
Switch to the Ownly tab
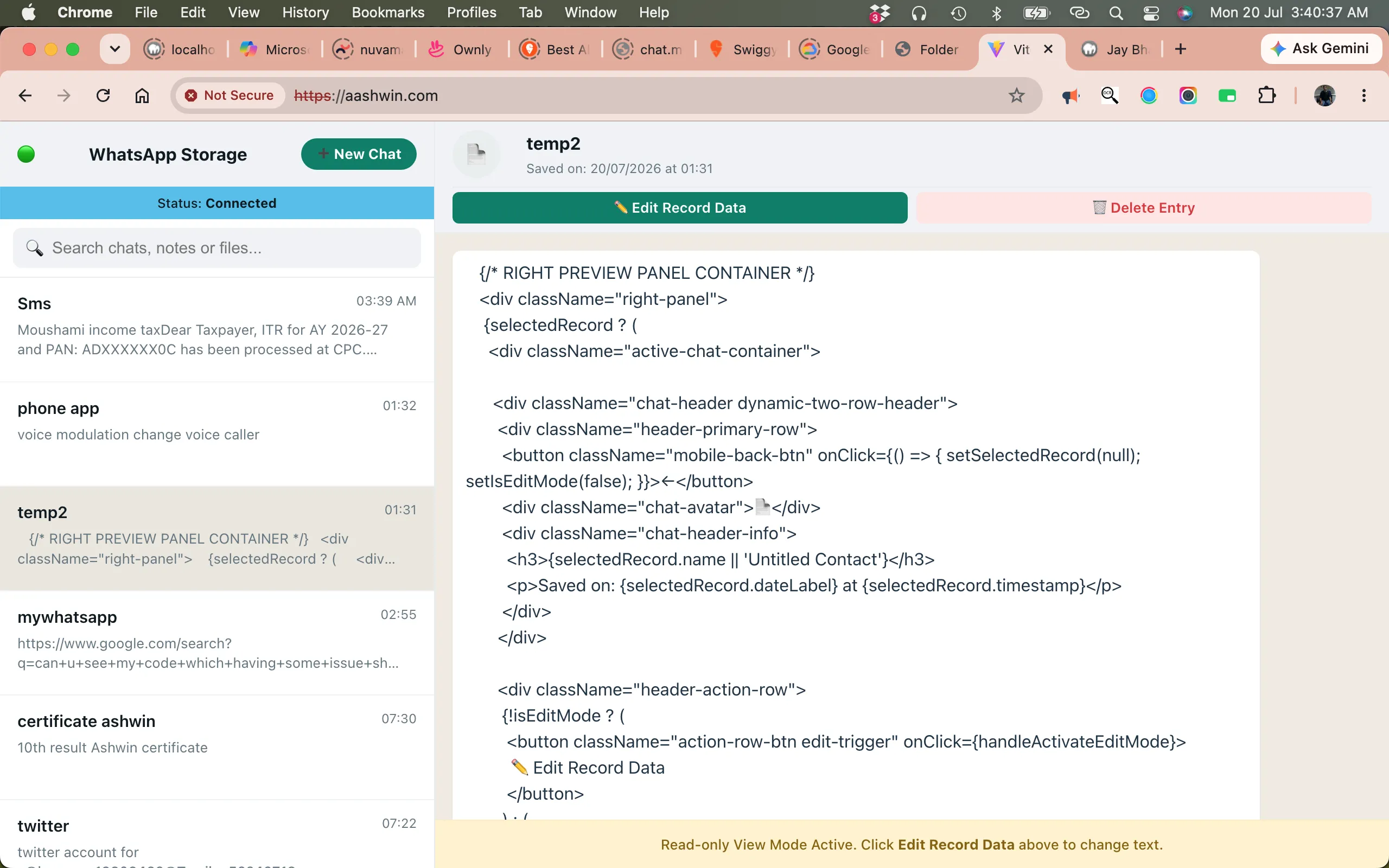pyautogui.click(x=461, y=49)
